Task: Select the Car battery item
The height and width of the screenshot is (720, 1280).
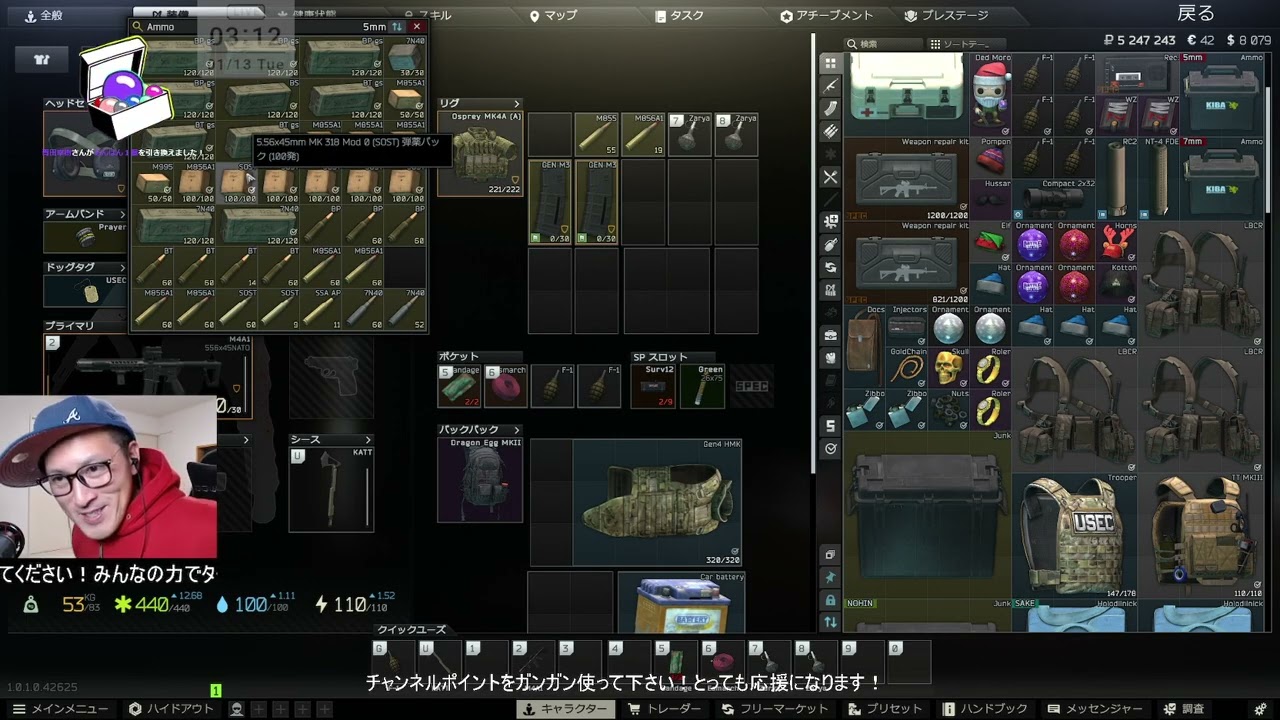Action: coord(681,602)
